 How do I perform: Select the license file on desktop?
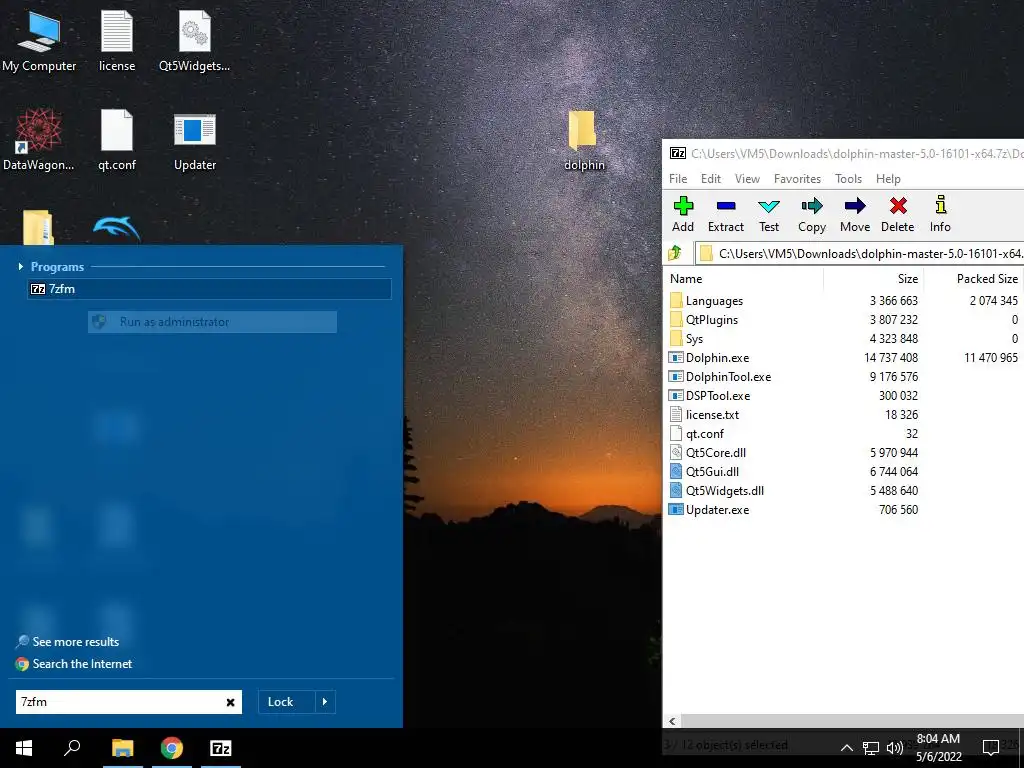click(117, 41)
